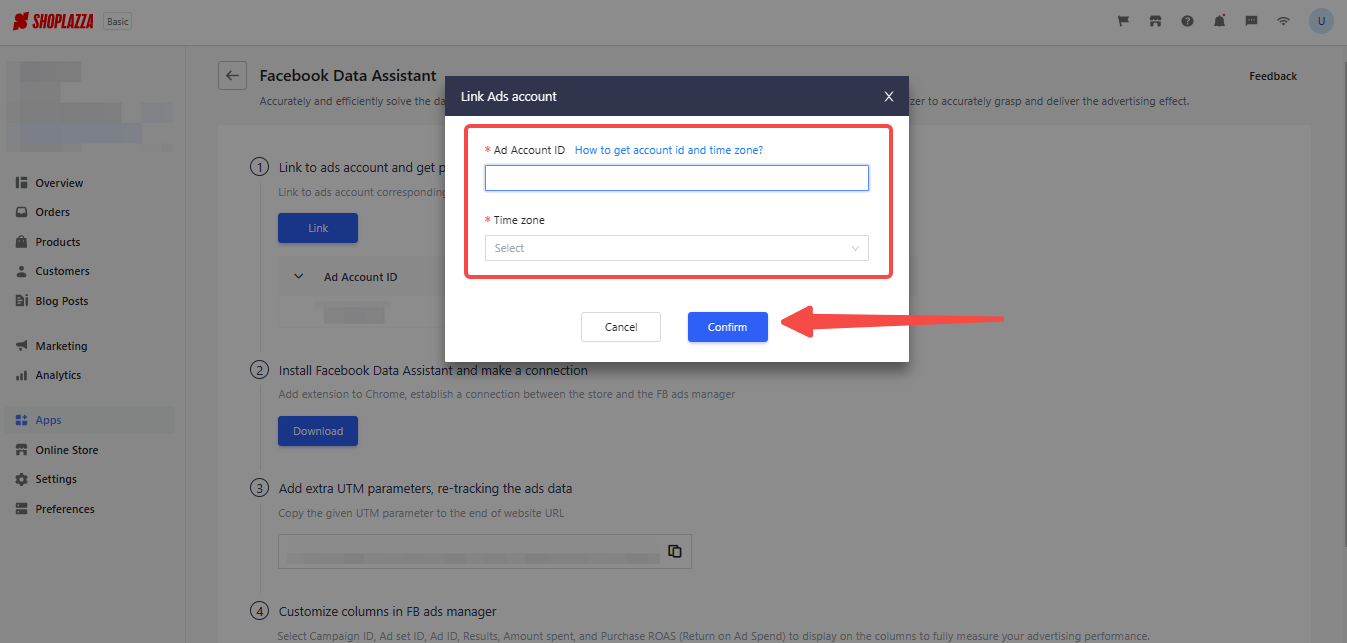Click the flag icon in top bar
The image size is (1347, 643).
[x=1123, y=21]
